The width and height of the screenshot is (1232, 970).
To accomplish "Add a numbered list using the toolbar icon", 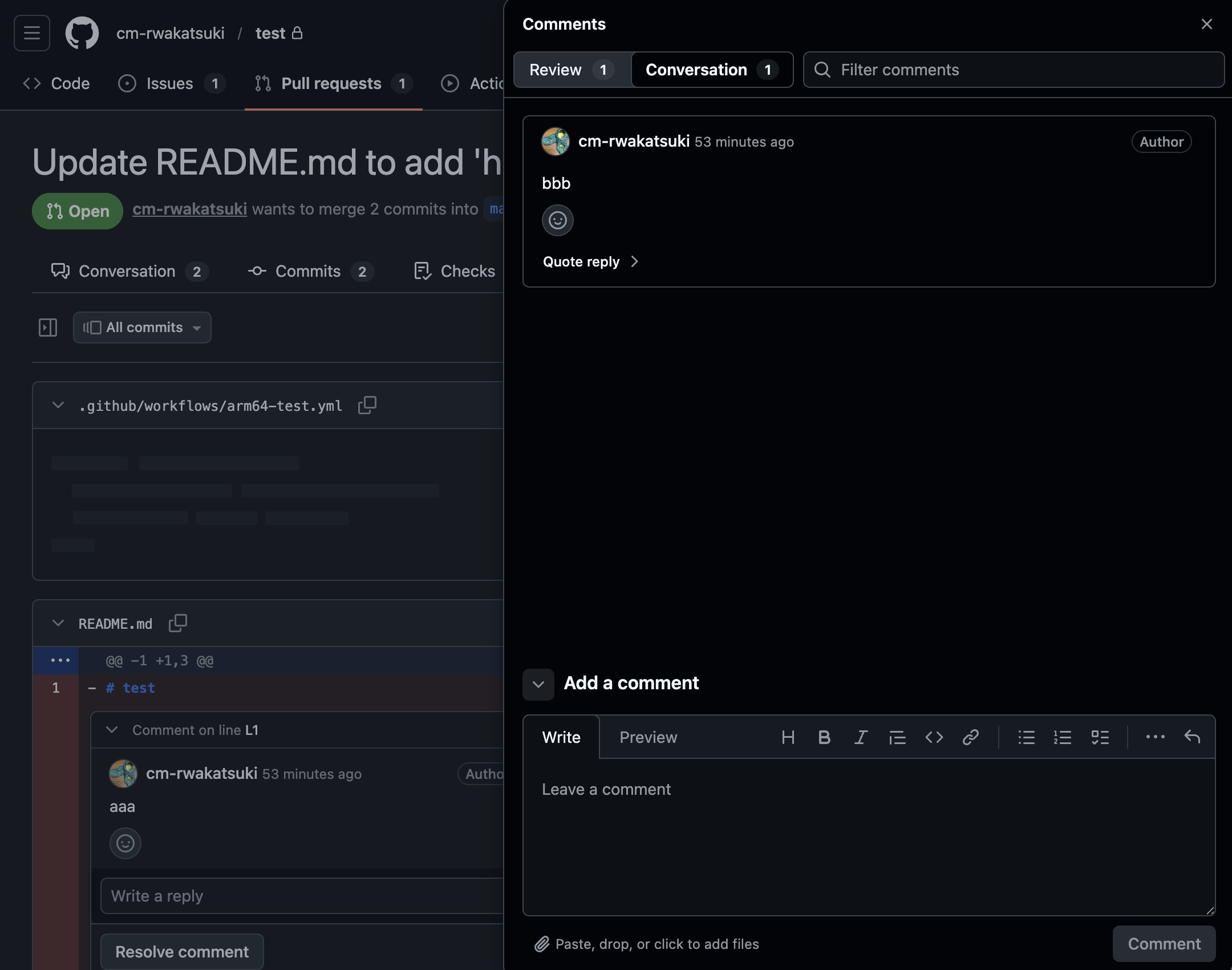I will 1062,737.
